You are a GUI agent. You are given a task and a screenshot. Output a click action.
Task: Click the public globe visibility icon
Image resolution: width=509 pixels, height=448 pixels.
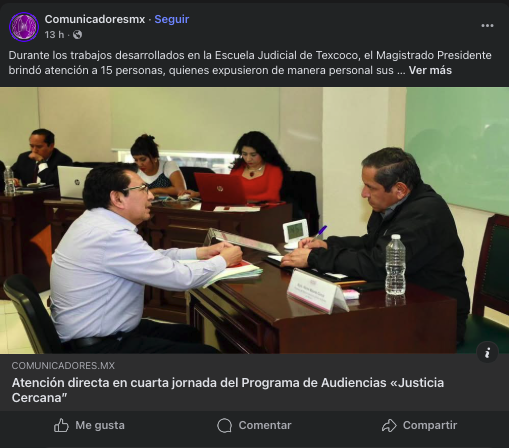[77, 35]
